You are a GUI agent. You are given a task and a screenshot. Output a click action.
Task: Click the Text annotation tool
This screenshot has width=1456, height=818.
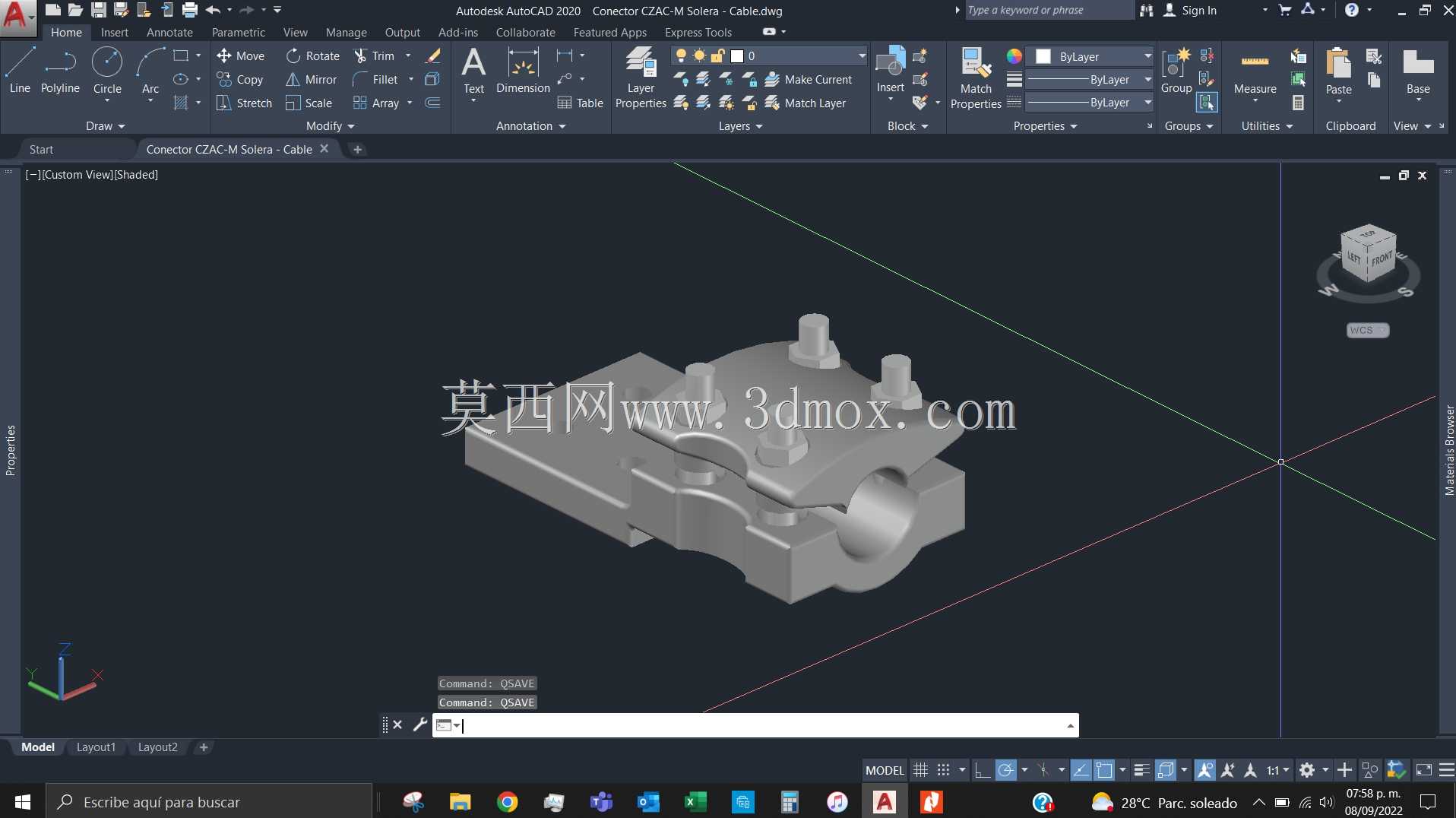click(x=473, y=70)
